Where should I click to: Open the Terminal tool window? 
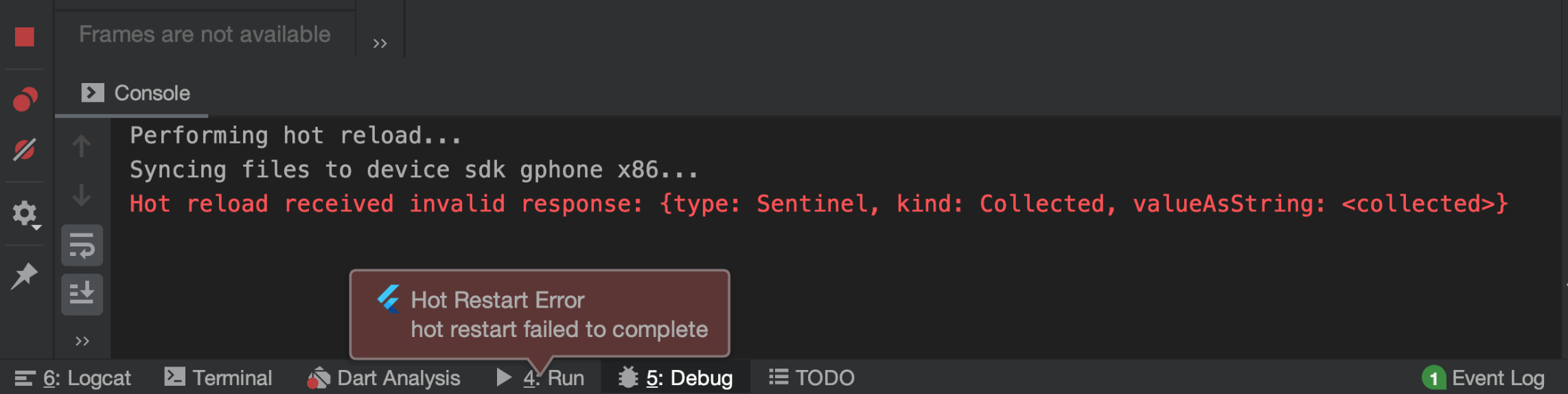[218, 378]
